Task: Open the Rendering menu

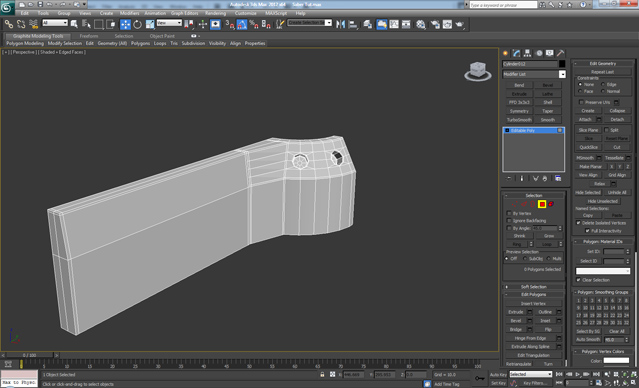Action: click(216, 13)
